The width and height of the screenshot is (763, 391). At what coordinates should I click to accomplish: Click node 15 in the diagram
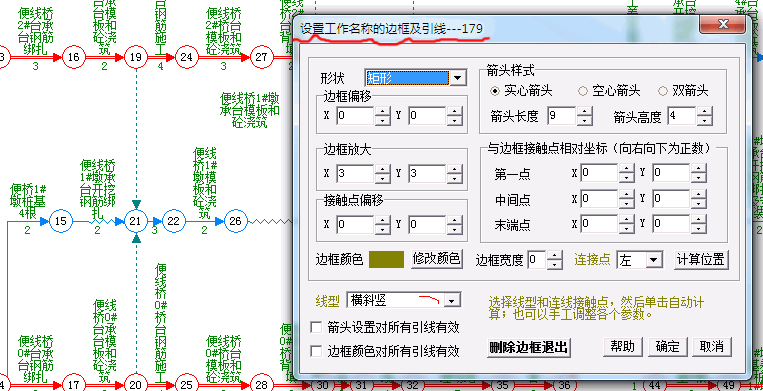(x=60, y=221)
